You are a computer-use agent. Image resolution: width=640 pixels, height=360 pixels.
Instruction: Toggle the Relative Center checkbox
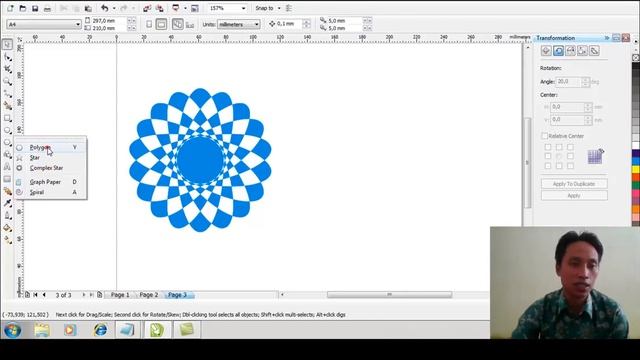[x=544, y=136]
